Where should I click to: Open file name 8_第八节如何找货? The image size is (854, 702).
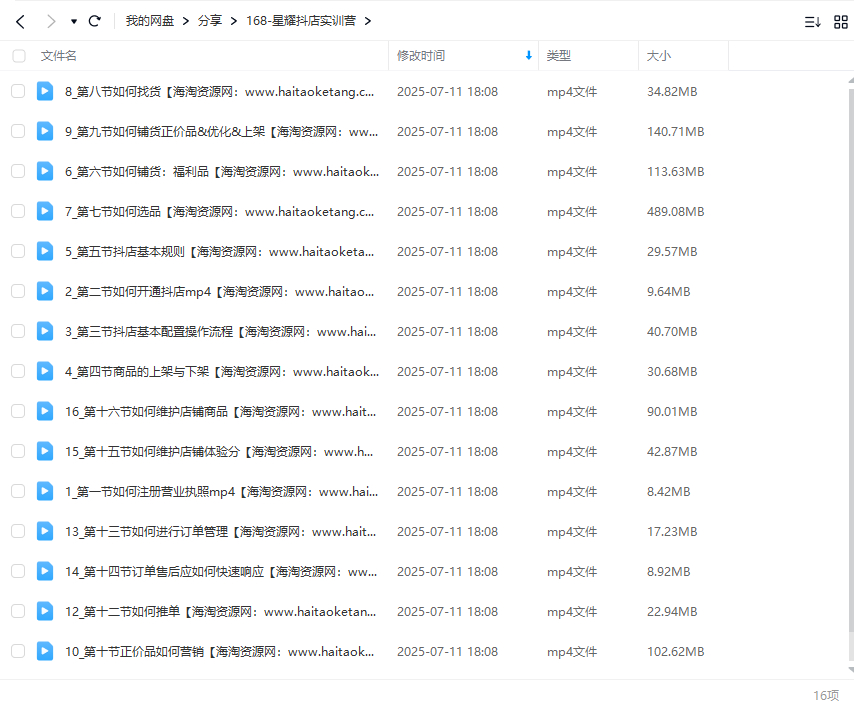[x=219, y=91]
